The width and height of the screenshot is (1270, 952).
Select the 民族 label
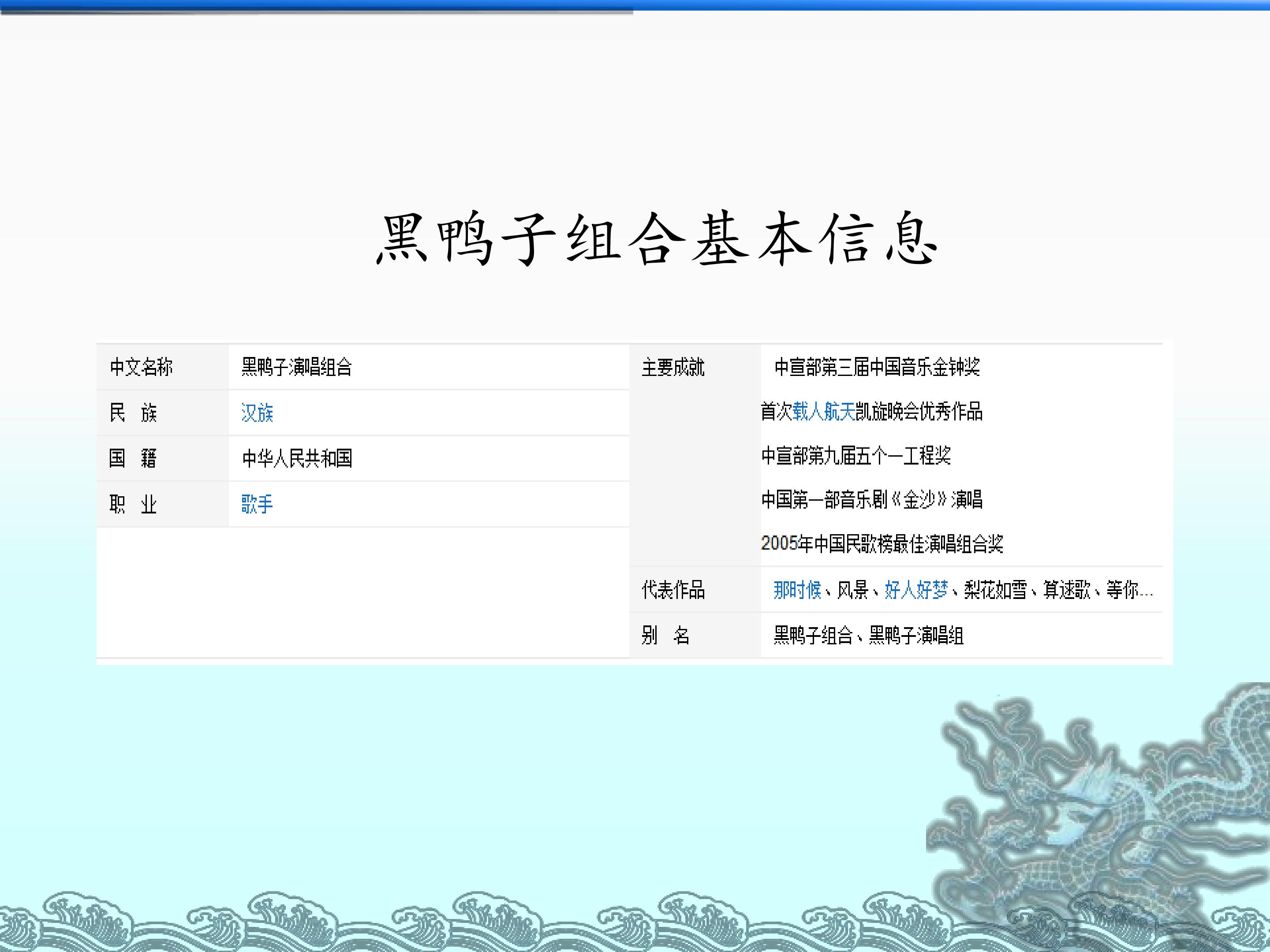pos(133,413)
